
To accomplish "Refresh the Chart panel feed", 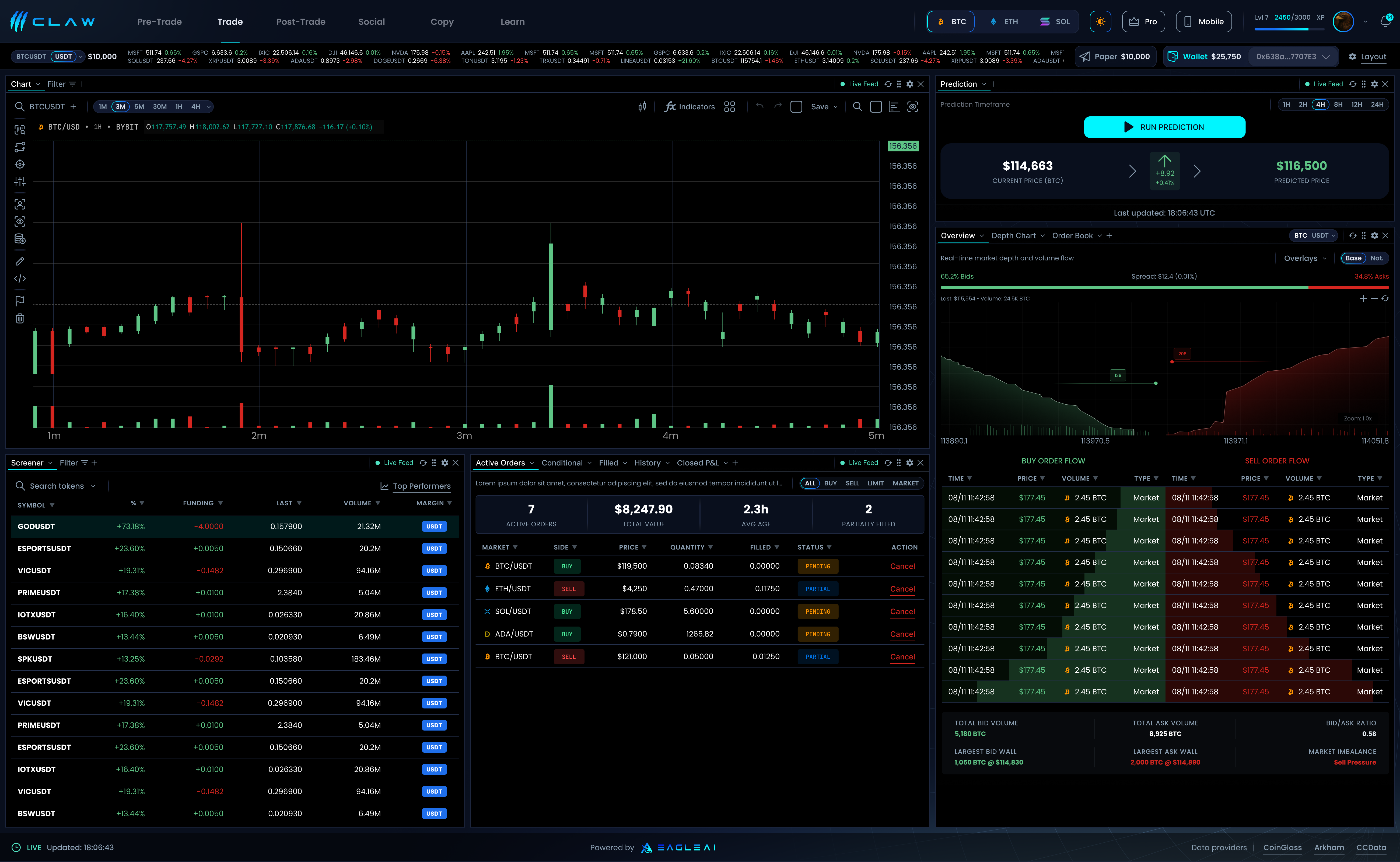I will coord(888,84).
